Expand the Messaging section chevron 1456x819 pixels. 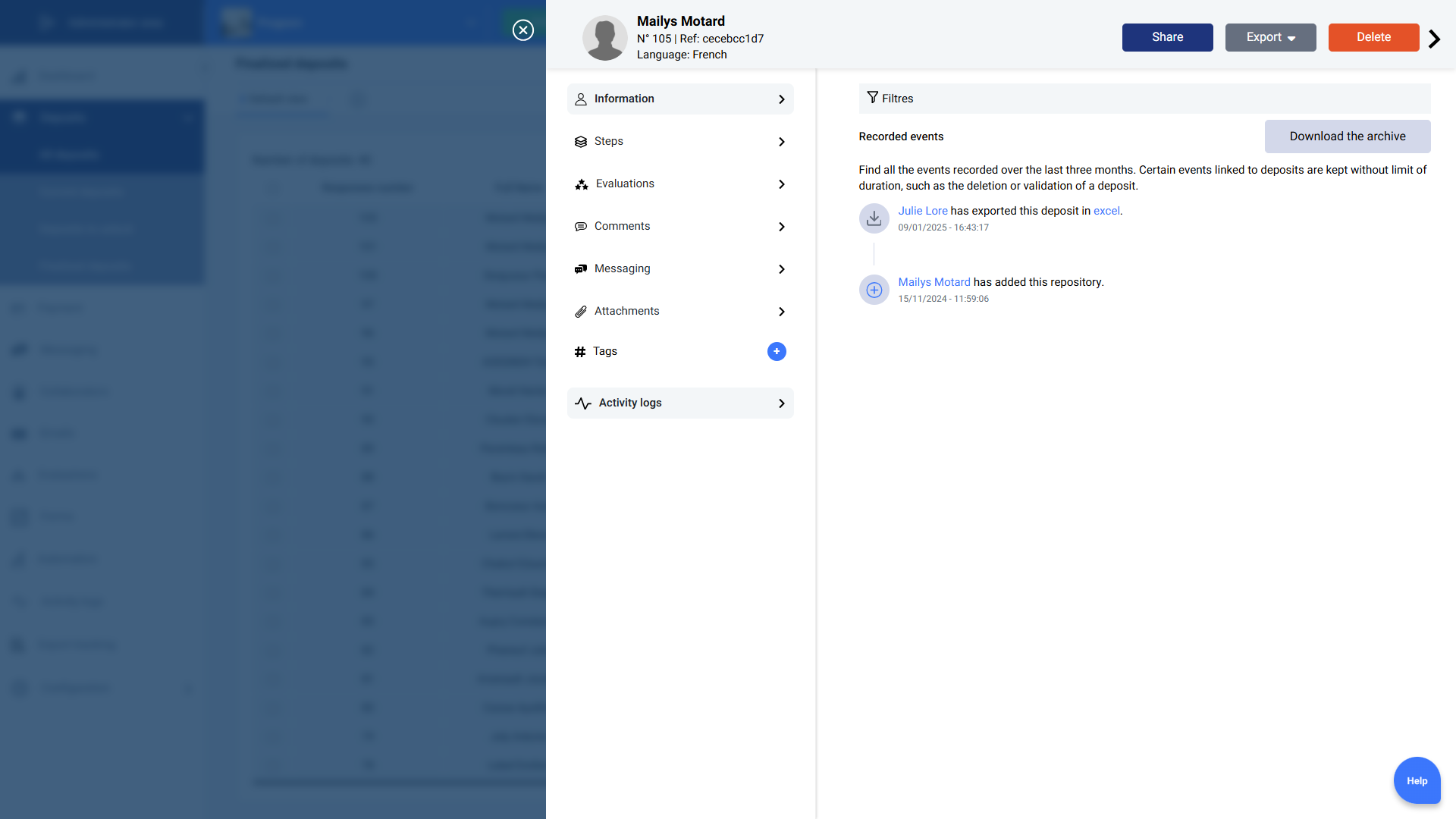[781, 269]
